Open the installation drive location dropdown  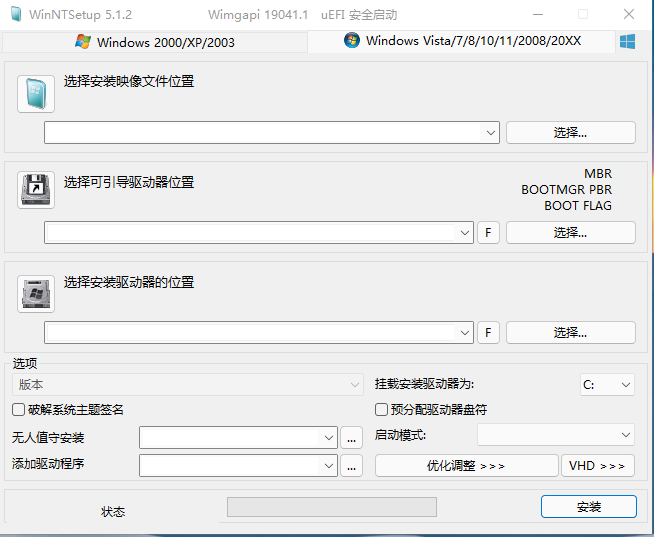click(x=465, y=333)
